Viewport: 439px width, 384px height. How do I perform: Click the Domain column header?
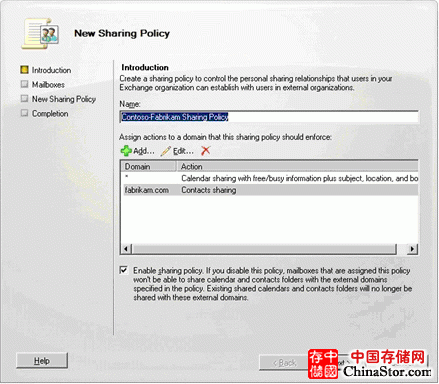pyautogui.click(x=149, y=166)
